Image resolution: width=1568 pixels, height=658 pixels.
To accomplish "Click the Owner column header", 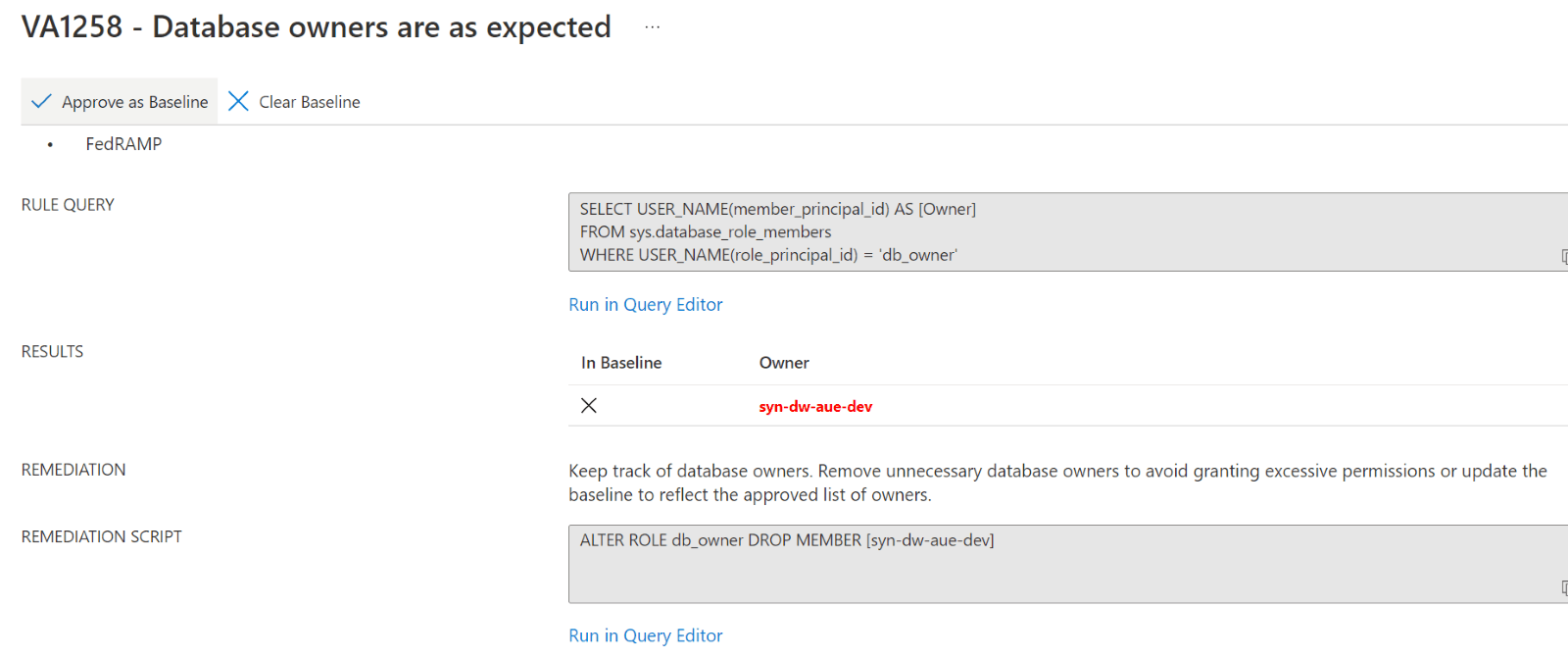I will click(x=784, y=363).
